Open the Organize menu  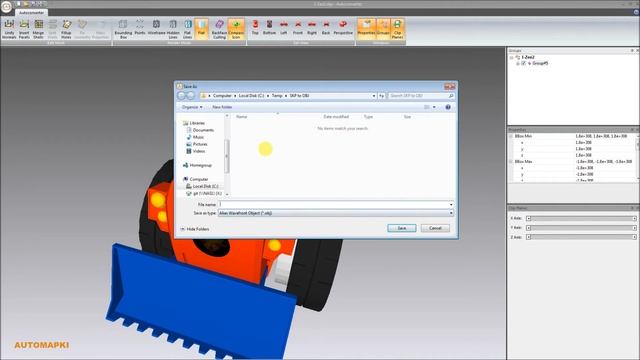point(192,107)
